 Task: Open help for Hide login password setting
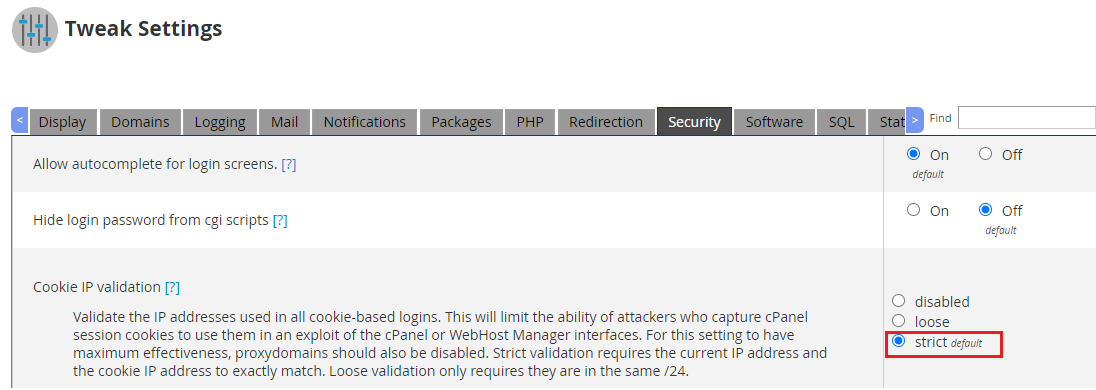[x=280, y=220]
